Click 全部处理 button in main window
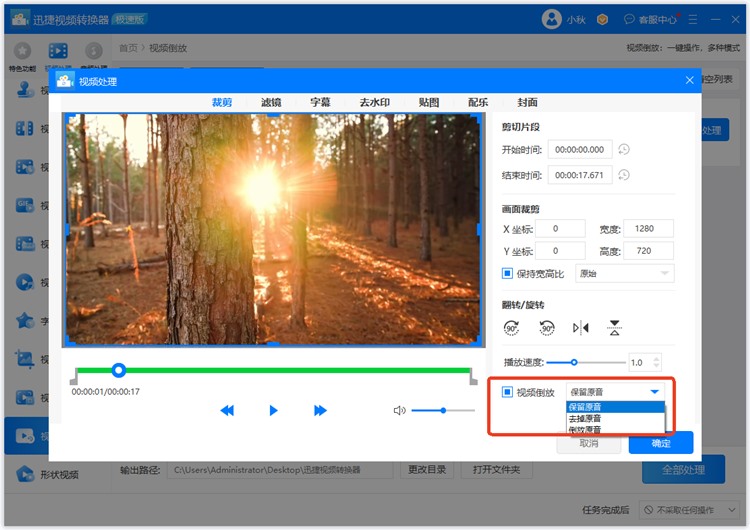Viewport: 750px width, 530px height. (684, 470)
